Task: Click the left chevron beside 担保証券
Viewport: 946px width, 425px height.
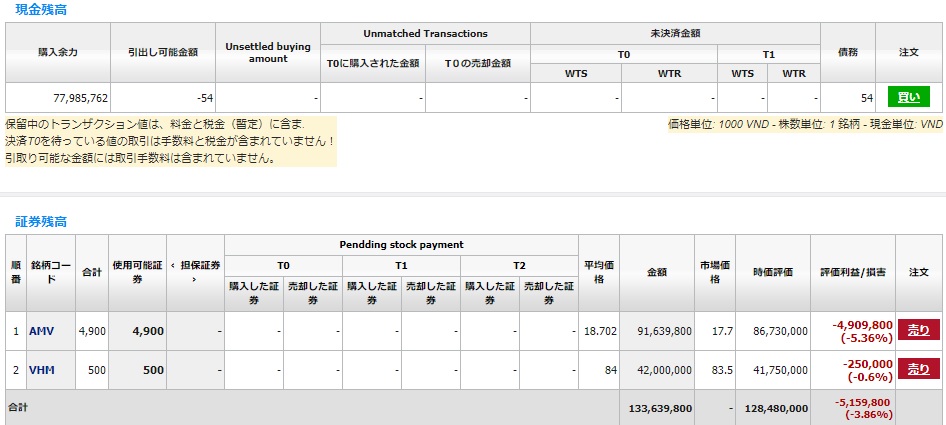Action: [172, 264]
